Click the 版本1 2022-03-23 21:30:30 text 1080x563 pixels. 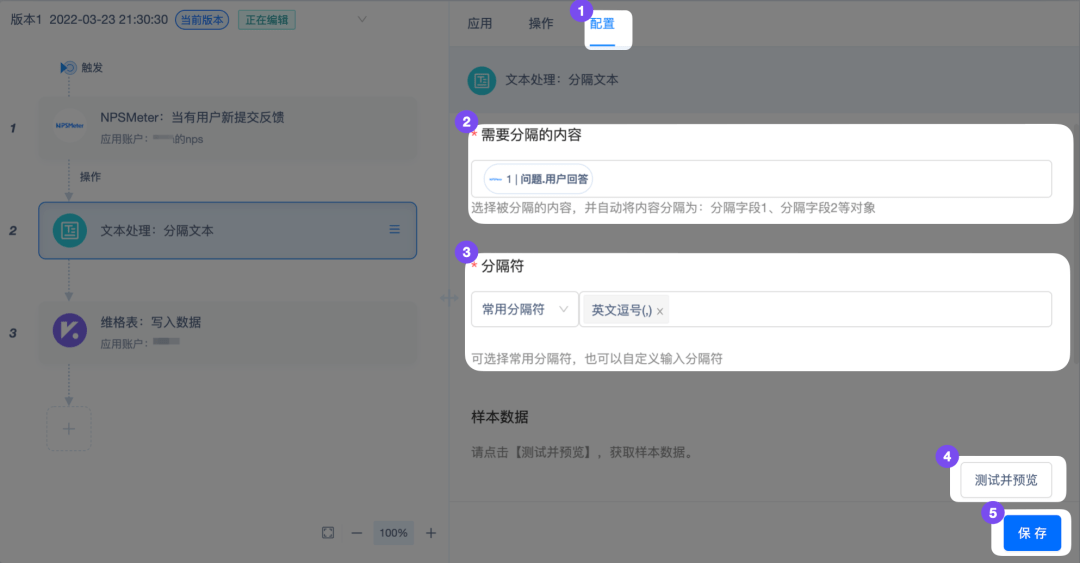click(x=89, y=20)
